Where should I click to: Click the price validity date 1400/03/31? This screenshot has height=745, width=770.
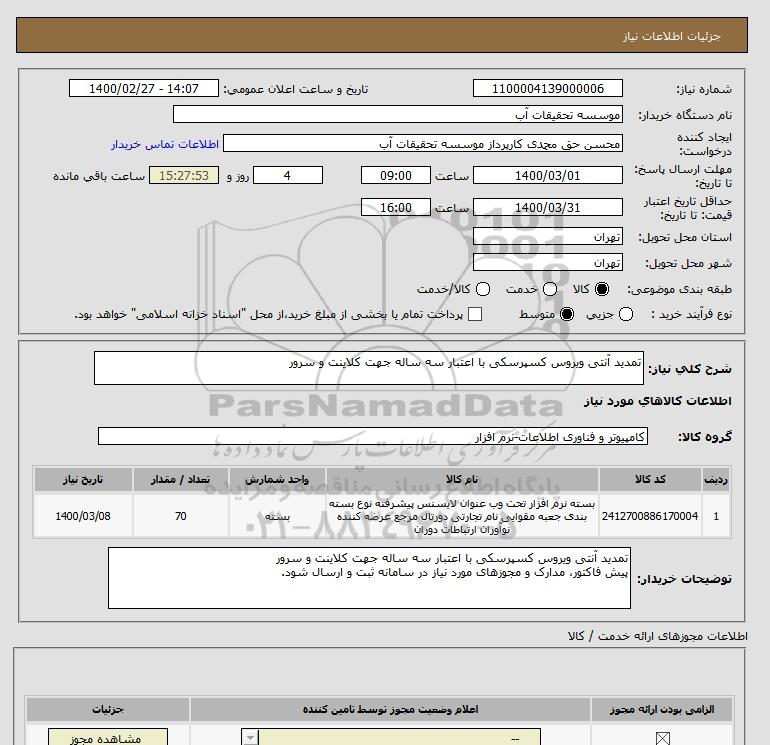[x=548, y=207]
